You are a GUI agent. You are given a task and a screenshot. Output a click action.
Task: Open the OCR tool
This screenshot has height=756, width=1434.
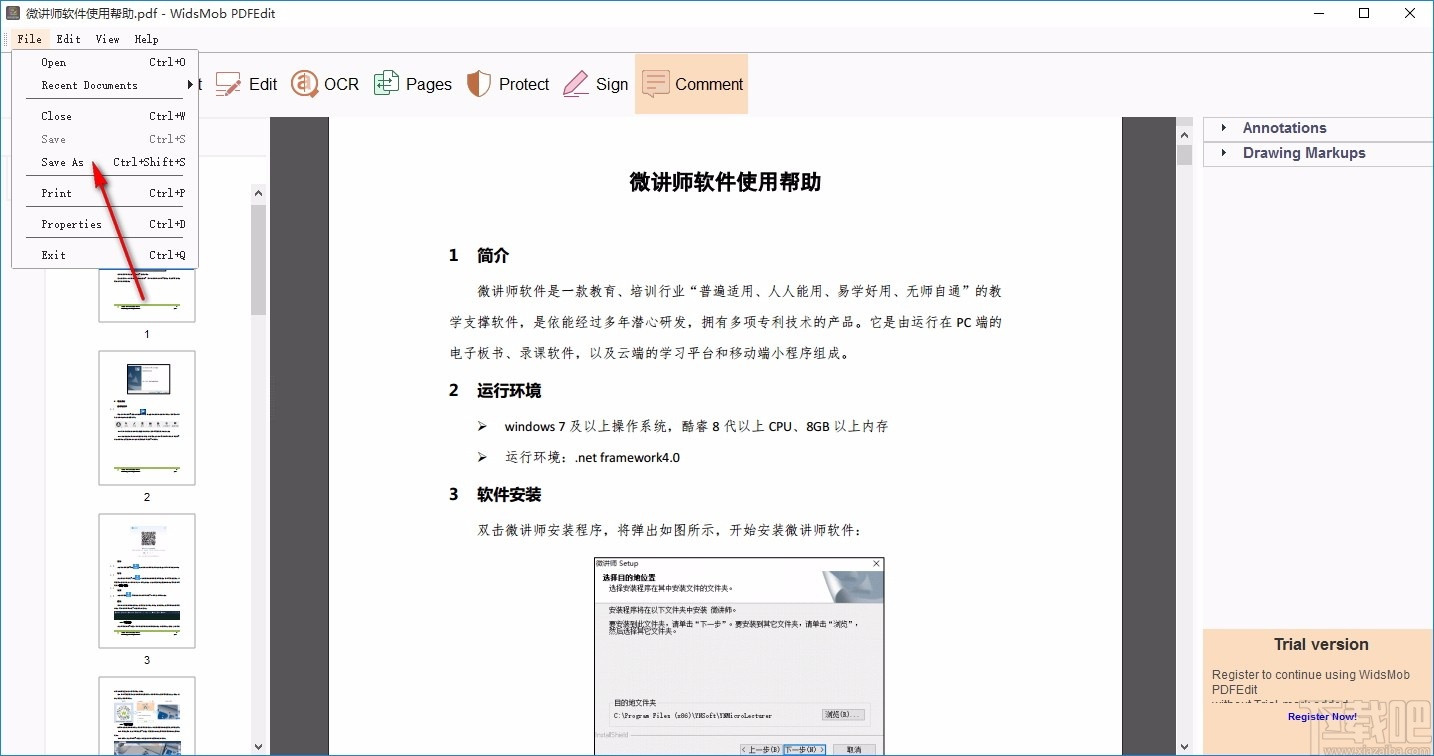click(325, 84)
